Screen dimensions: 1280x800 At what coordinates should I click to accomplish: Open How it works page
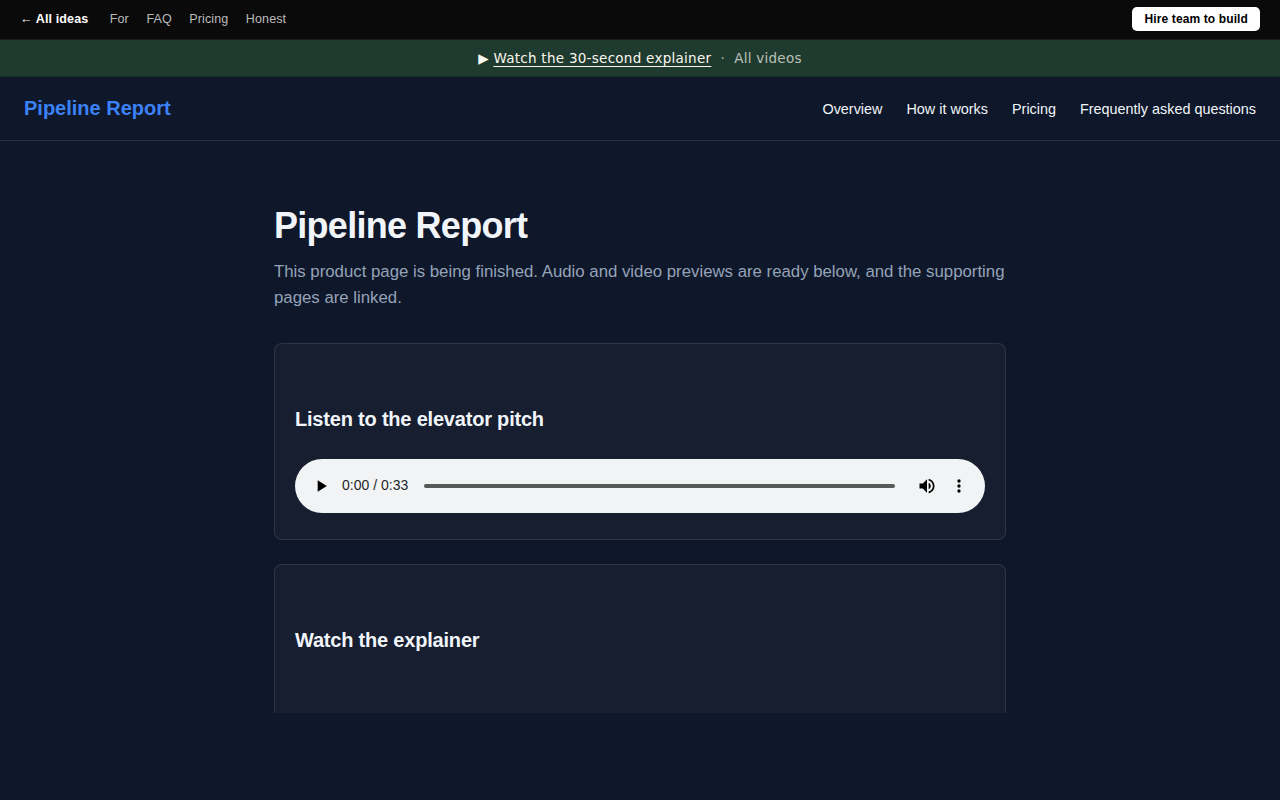coord(947,109)
